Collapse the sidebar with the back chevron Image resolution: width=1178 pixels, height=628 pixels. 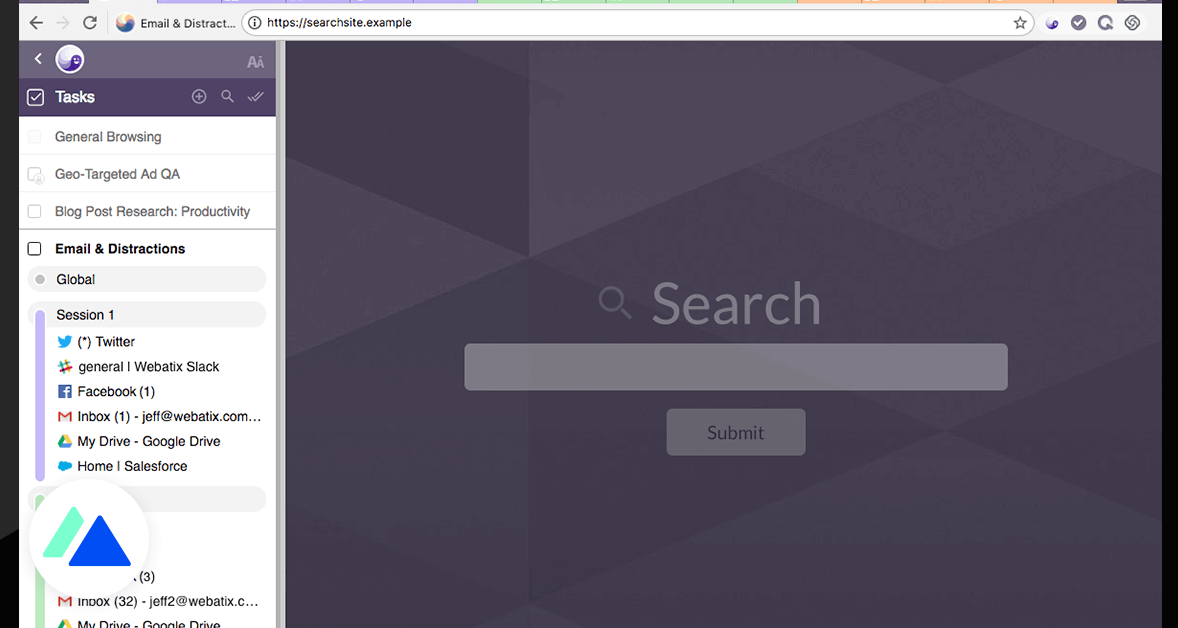point(37,58)
